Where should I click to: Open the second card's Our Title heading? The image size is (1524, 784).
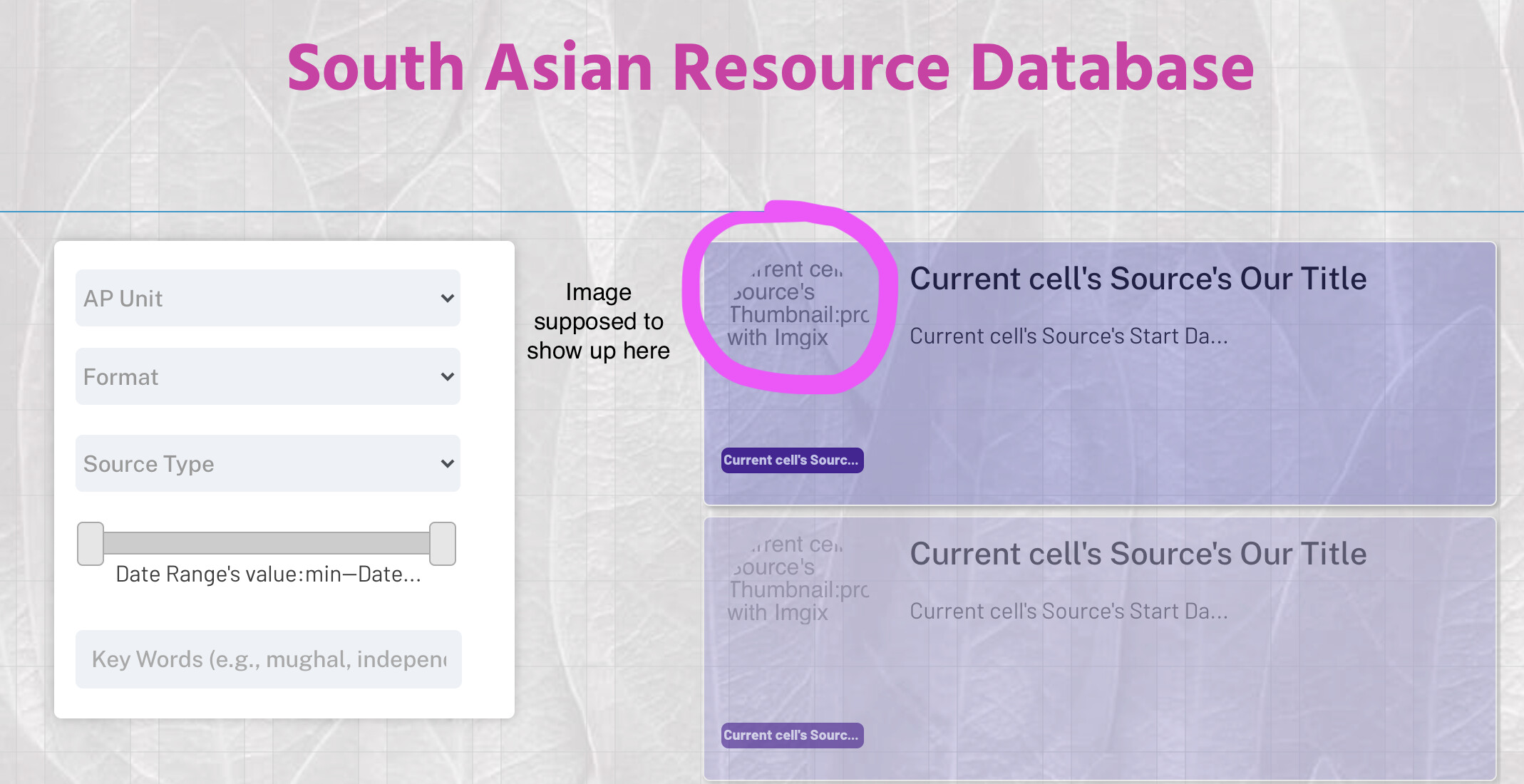(1138, 554)
